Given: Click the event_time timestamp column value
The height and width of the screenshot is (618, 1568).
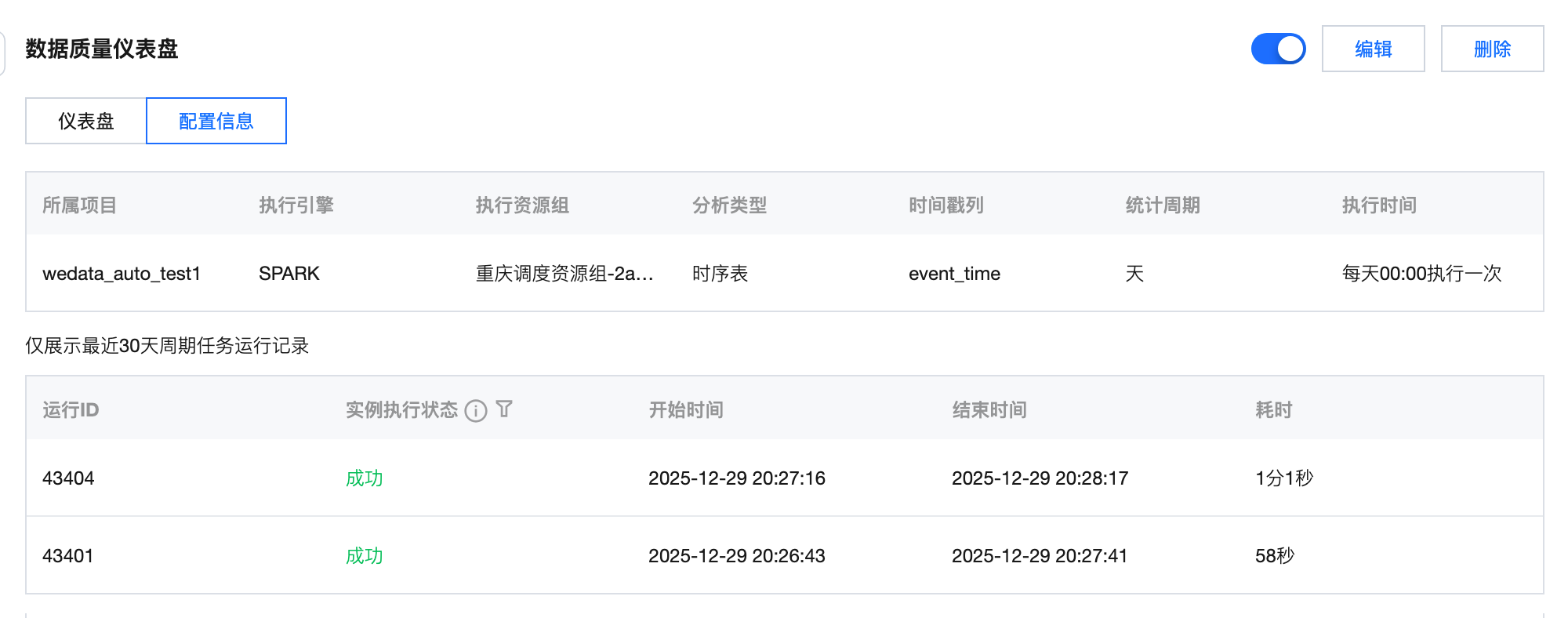Looking at the screenshot, I should (954, 274).
